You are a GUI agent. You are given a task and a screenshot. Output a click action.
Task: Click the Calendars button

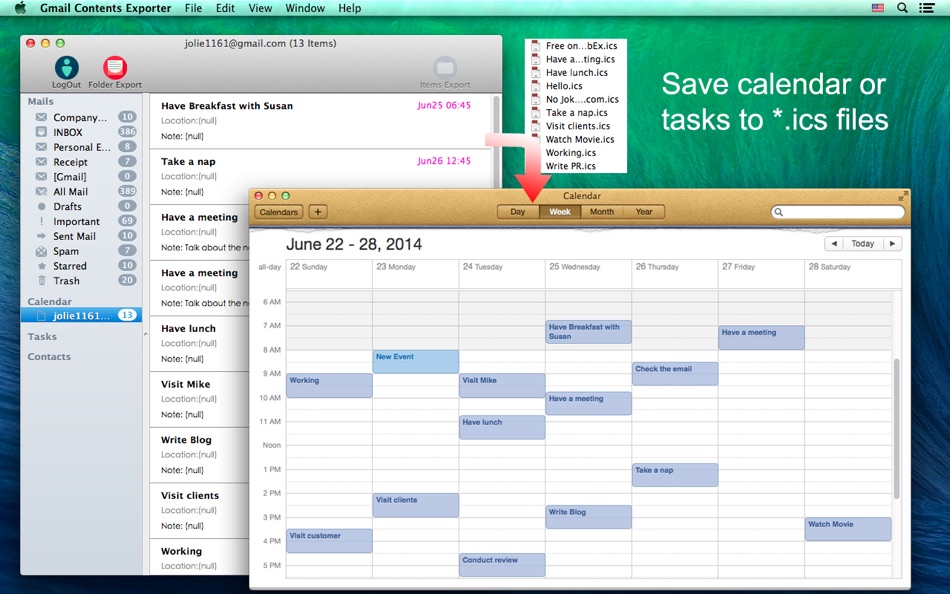pos(279,212)
